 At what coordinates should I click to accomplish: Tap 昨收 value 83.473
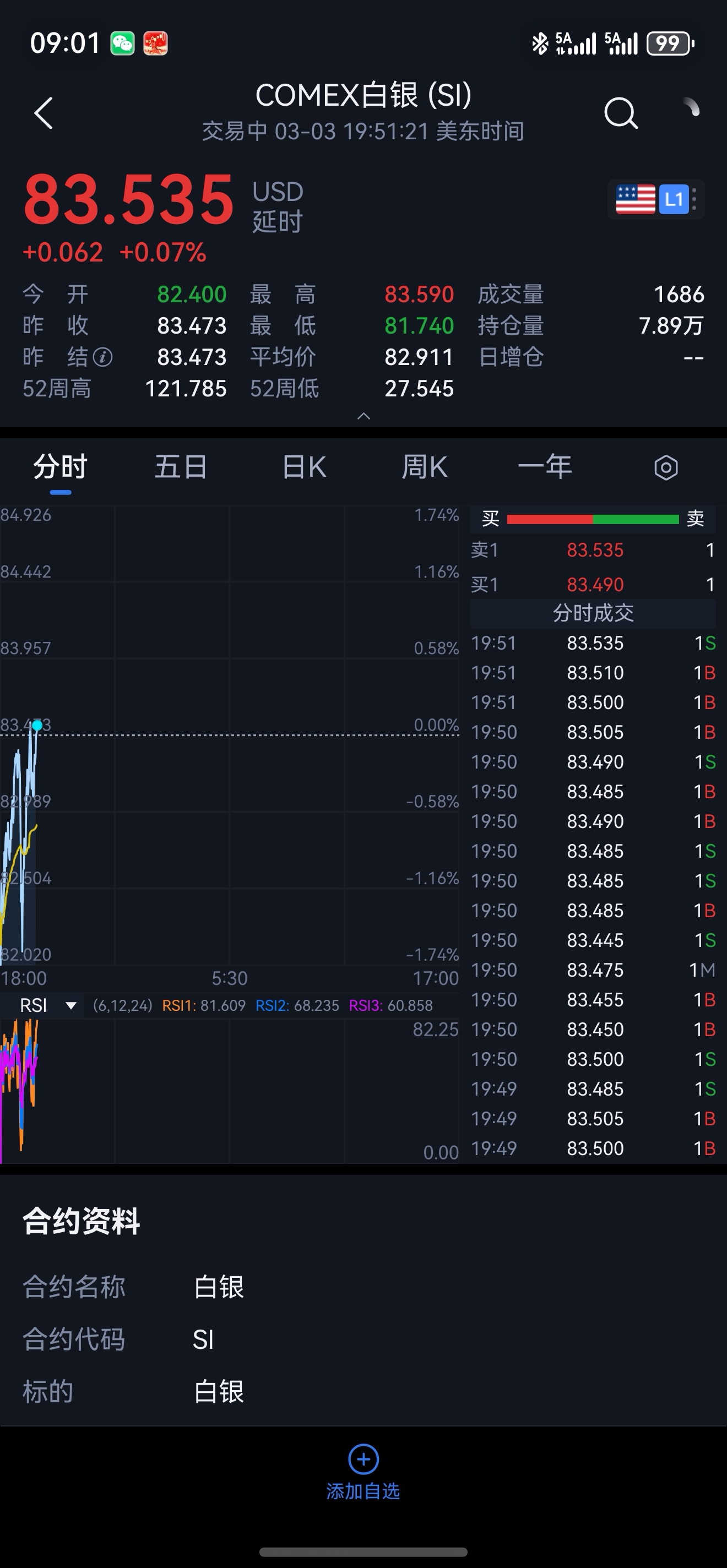click(192, 326)
